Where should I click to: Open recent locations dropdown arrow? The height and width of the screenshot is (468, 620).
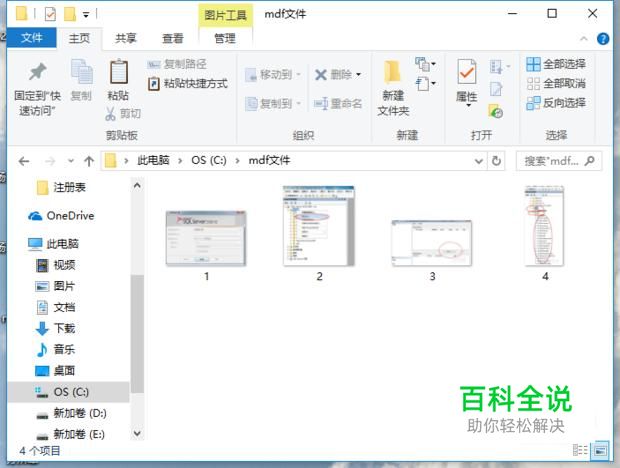[x=71, y=161]
